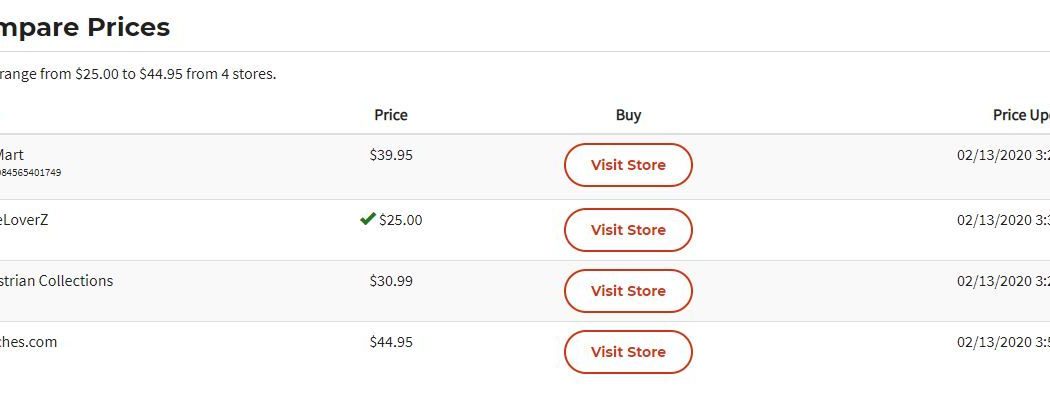Click the $39.95 price value
This screenshot has height=401, width=1050.
coord(391,155)
